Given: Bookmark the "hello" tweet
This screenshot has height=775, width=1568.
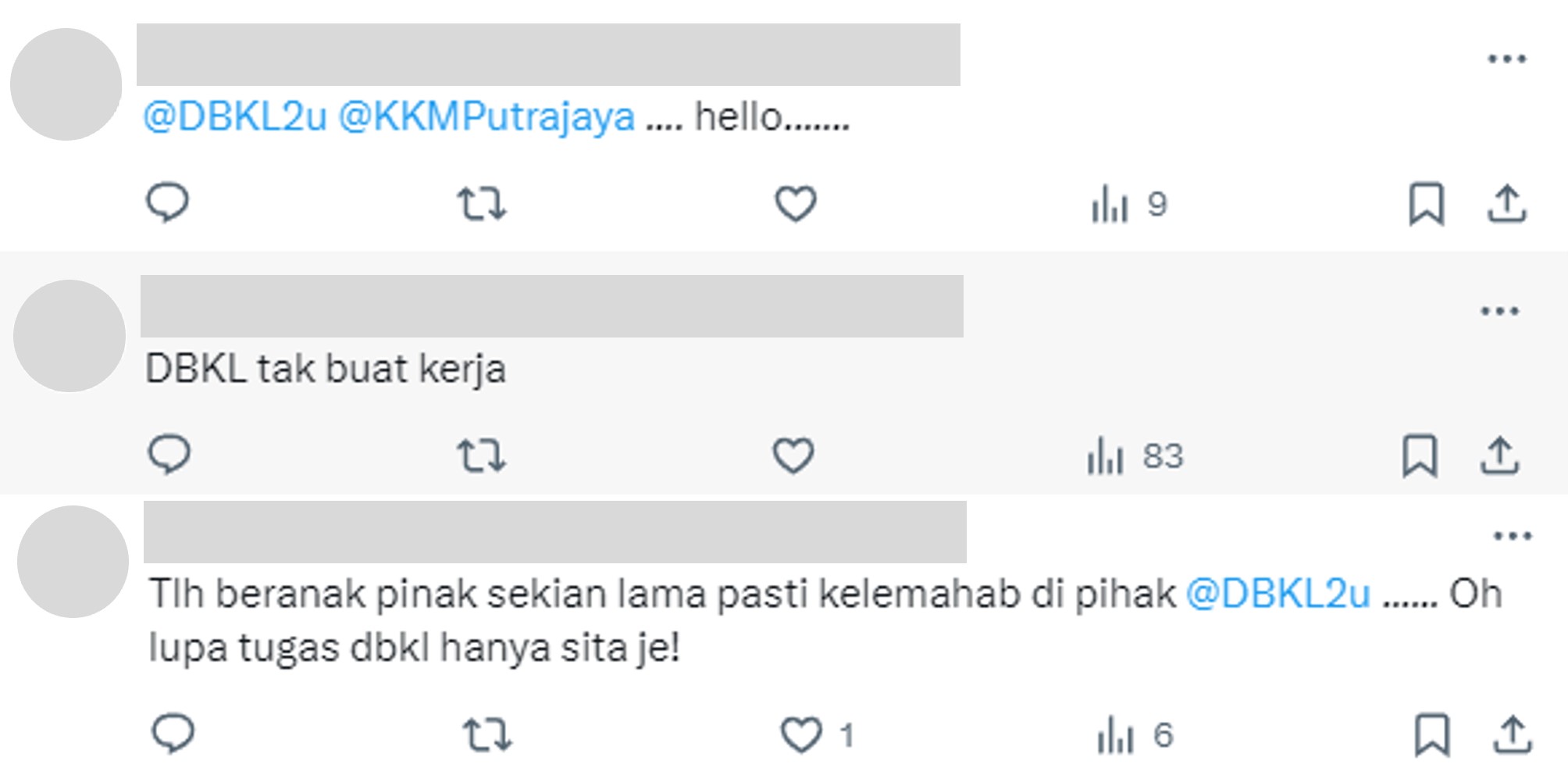Looking at the screenshot, I should pos(1426,204).
